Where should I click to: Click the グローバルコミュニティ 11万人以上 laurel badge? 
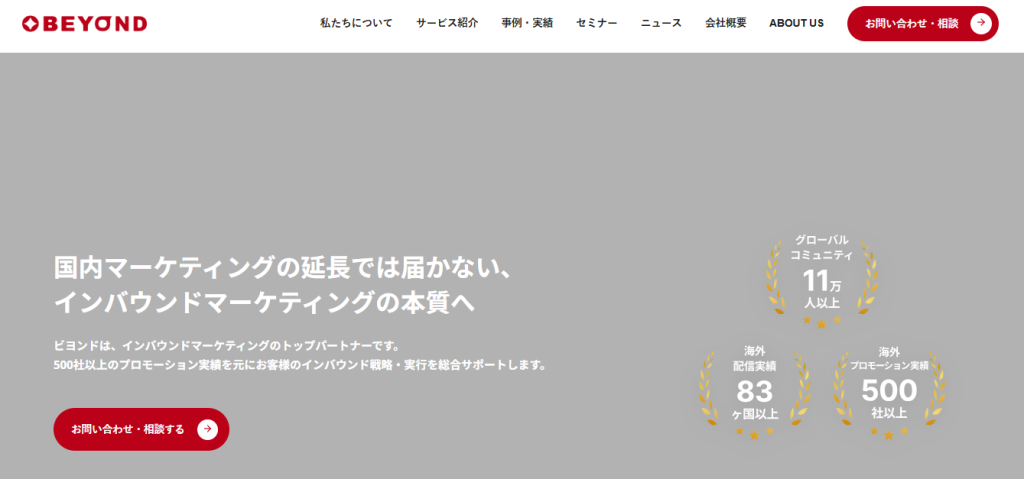(821, 278)
